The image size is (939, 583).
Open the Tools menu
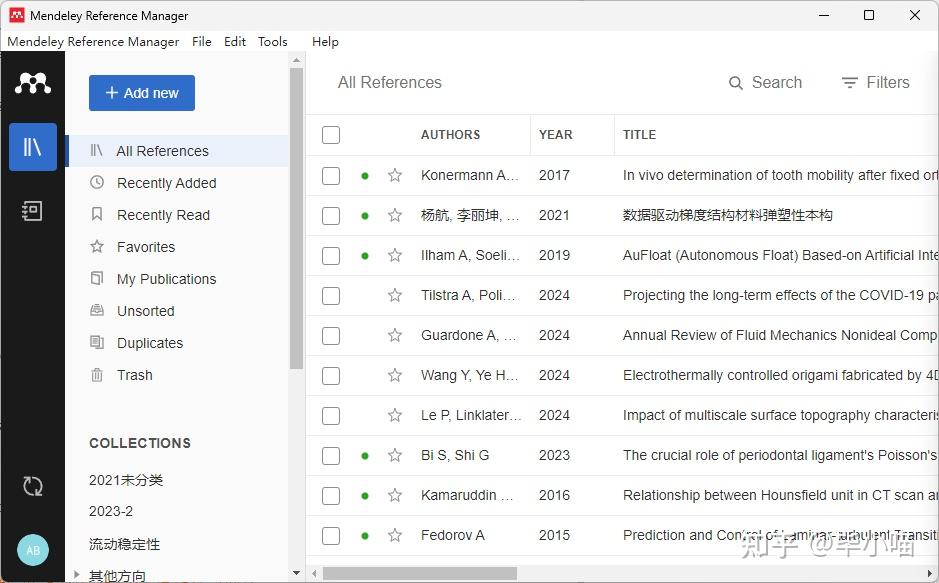pos(272,42)
